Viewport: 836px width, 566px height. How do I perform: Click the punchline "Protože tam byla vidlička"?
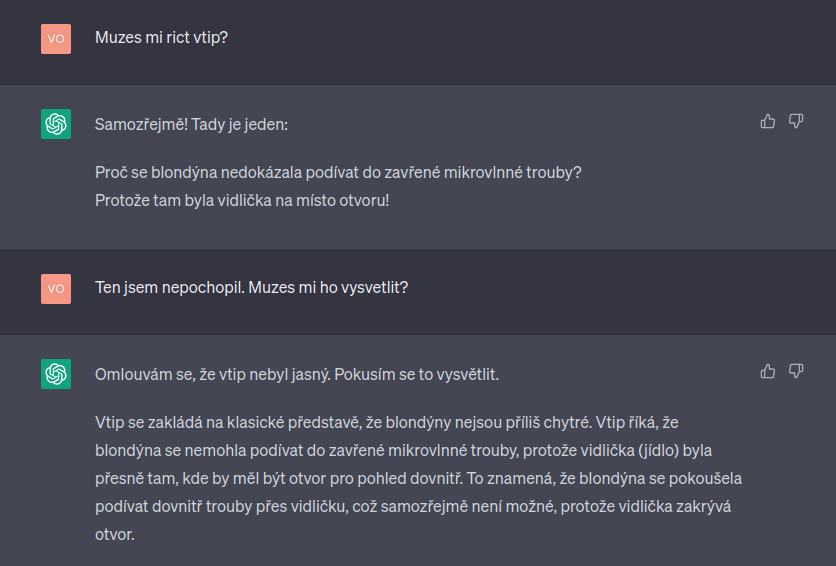pyautogui.click(x=242, y=200)
